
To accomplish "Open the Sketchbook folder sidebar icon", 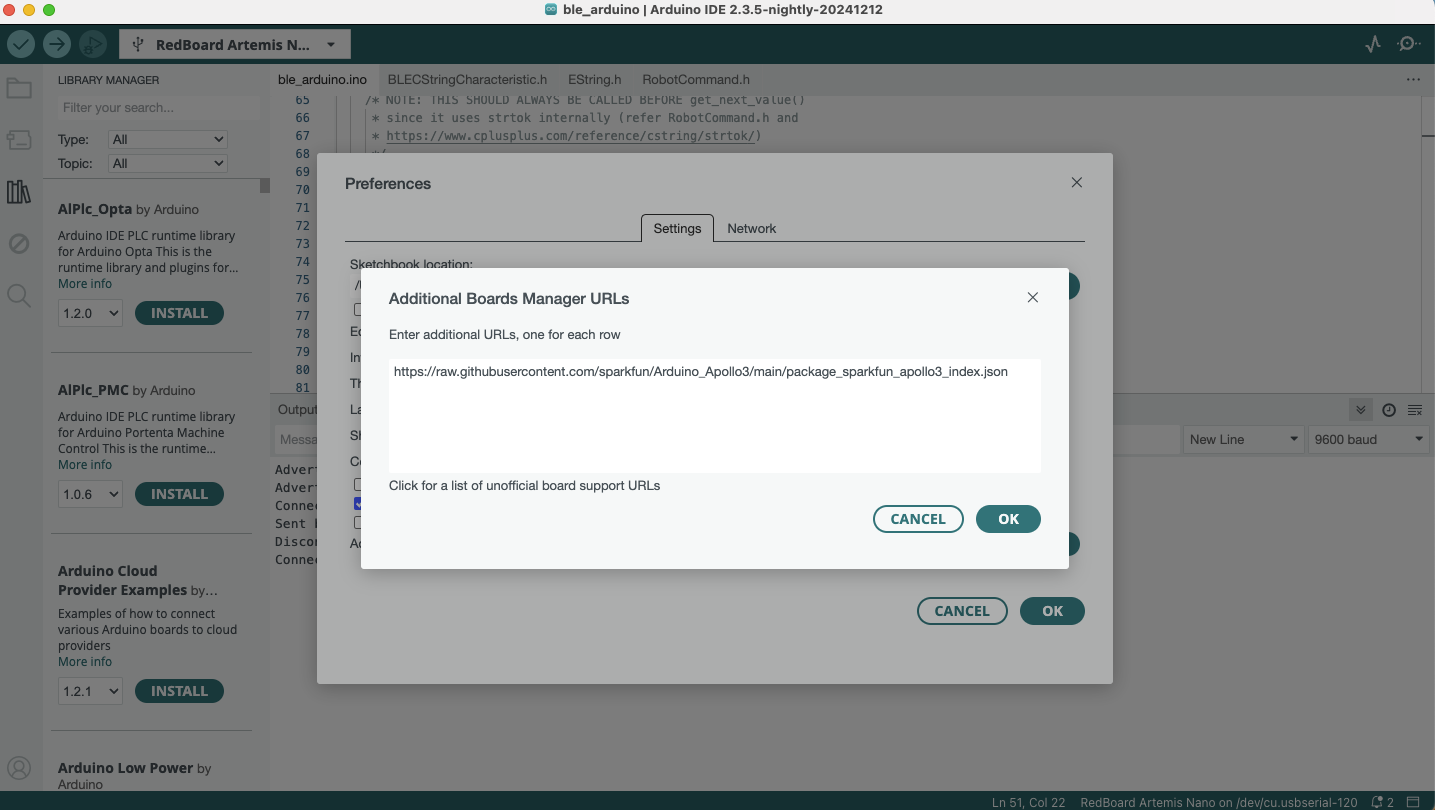I will click(19, 88).
